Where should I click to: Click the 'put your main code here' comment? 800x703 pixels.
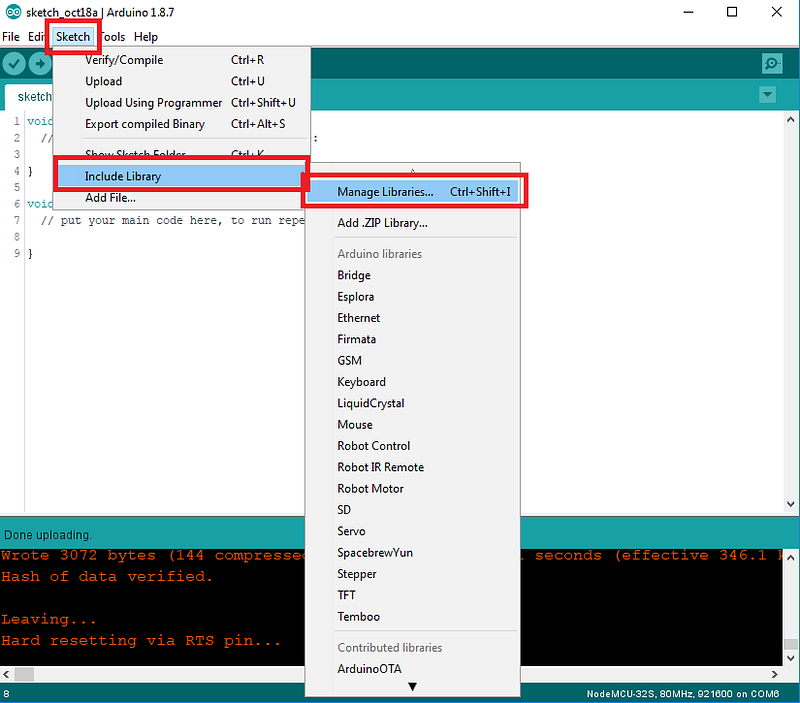tap(172, 220)
